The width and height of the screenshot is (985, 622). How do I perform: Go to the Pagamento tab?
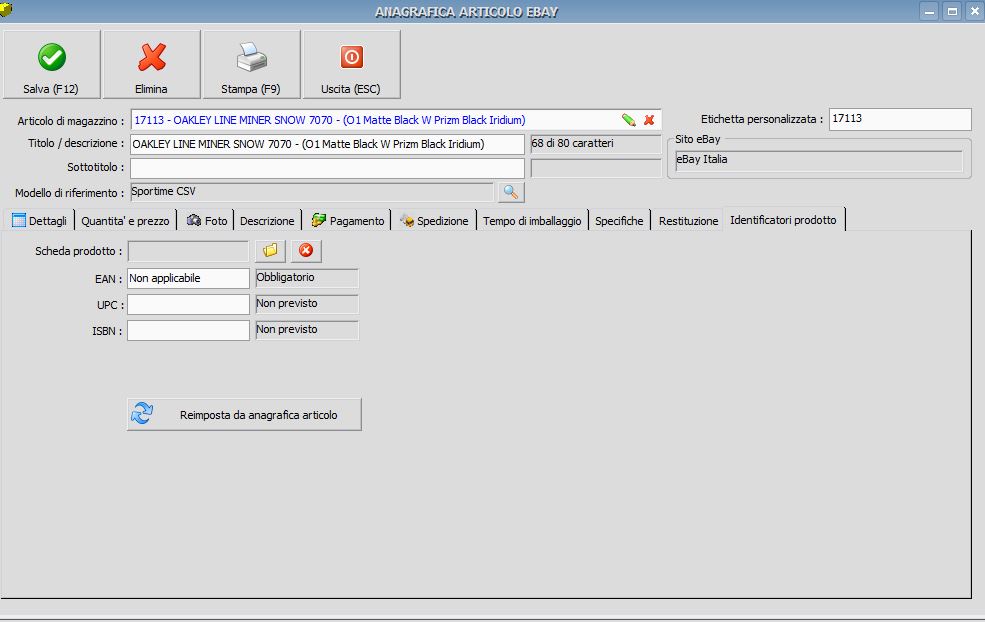point(347,221)
